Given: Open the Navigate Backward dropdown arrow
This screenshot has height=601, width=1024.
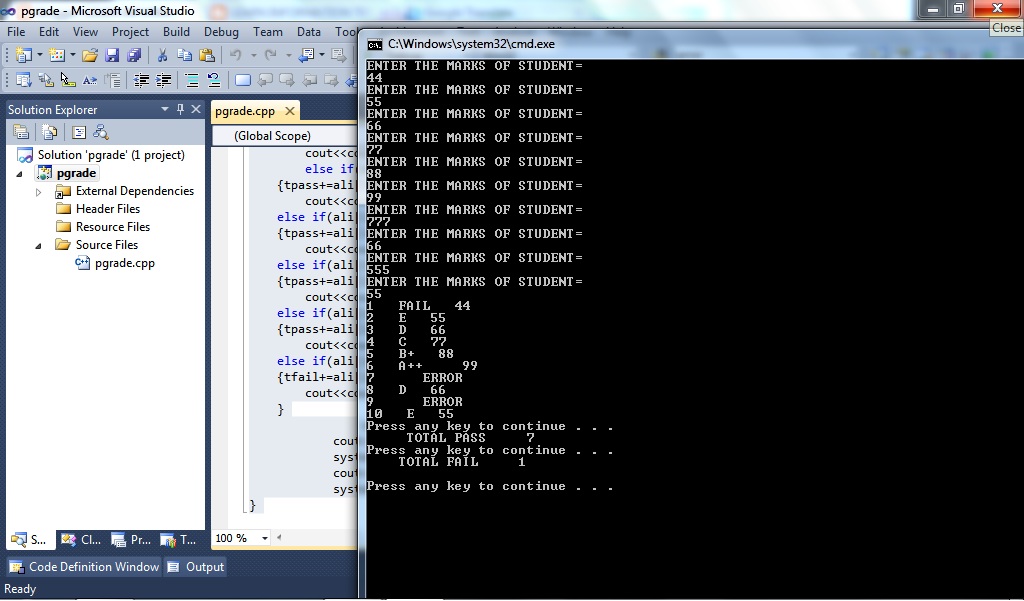Looking at the screenshot, I should click(x=321, y=56).
